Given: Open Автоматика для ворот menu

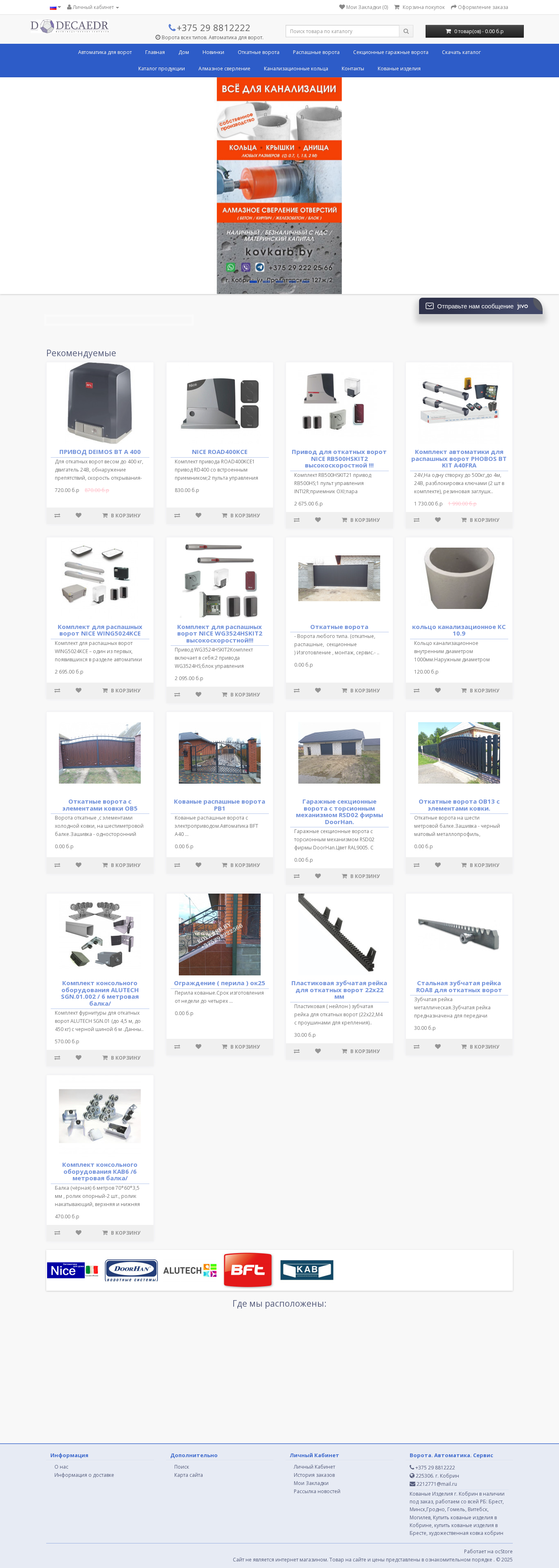Looking at the screenshot, I should [105, 52].
